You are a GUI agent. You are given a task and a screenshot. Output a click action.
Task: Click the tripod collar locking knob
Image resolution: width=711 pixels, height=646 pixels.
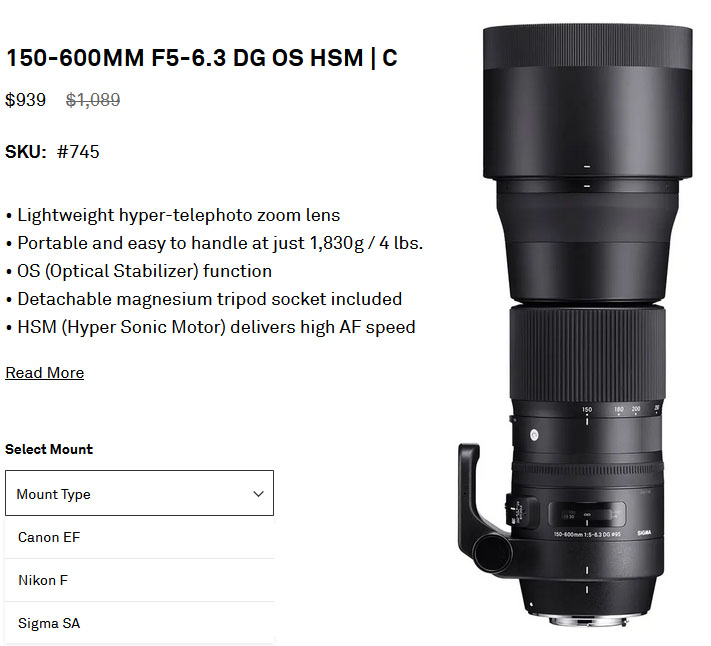pyautogui.click(x=492, y=549)
